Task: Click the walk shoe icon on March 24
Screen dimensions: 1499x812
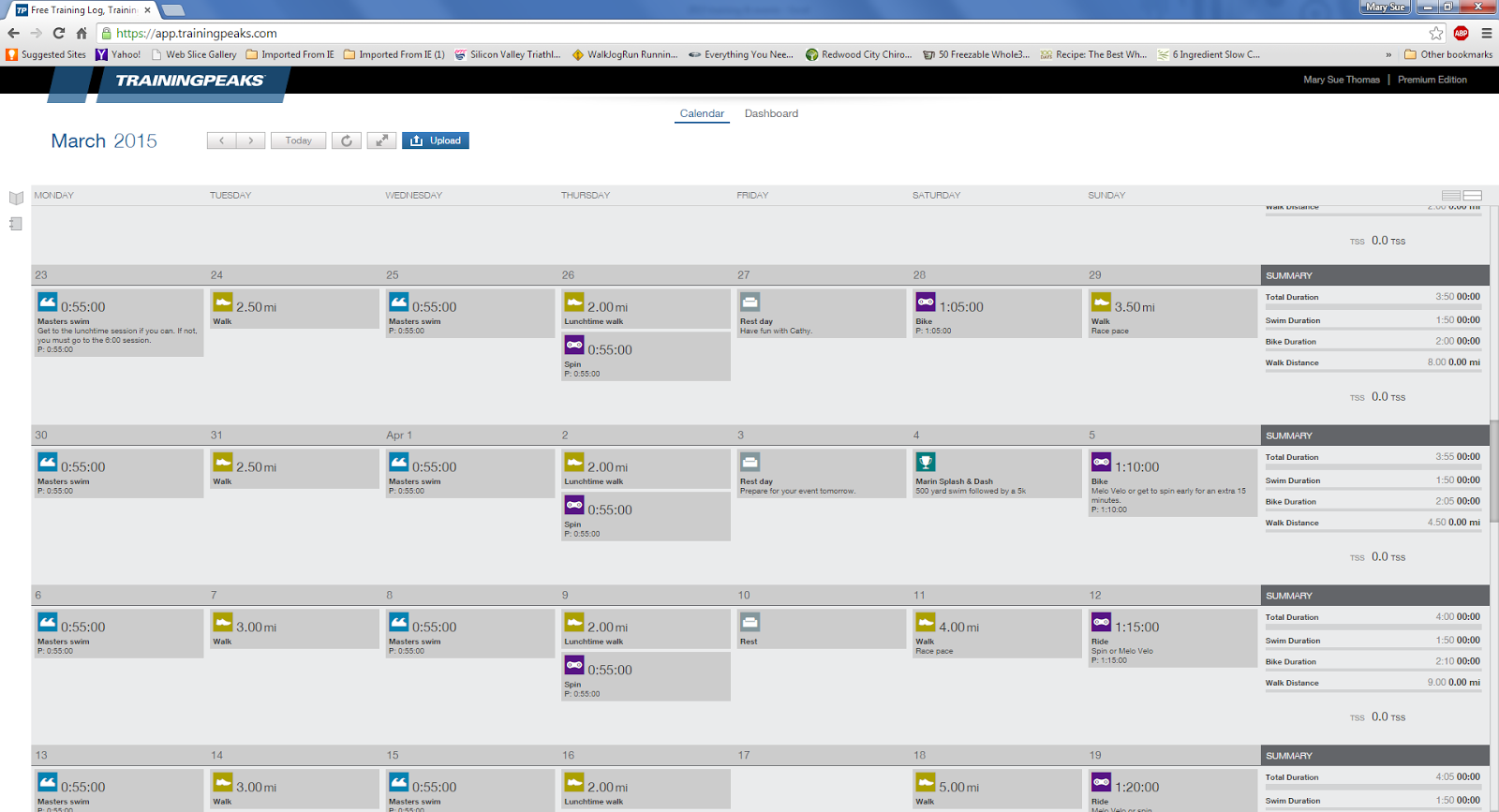Action: pyautogui.click(x=223, y=303)
